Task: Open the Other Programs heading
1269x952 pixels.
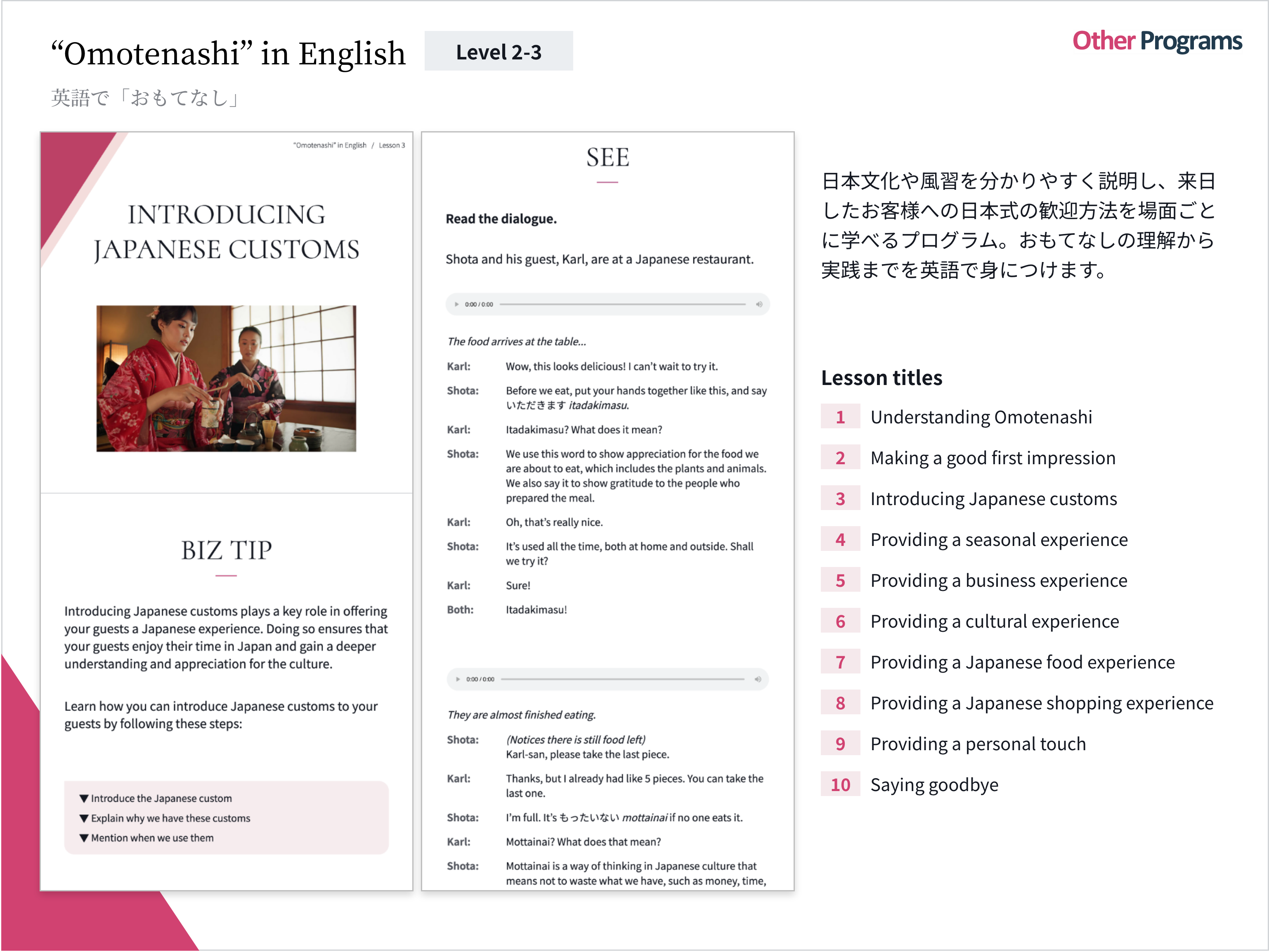Action: (1157, 41)
